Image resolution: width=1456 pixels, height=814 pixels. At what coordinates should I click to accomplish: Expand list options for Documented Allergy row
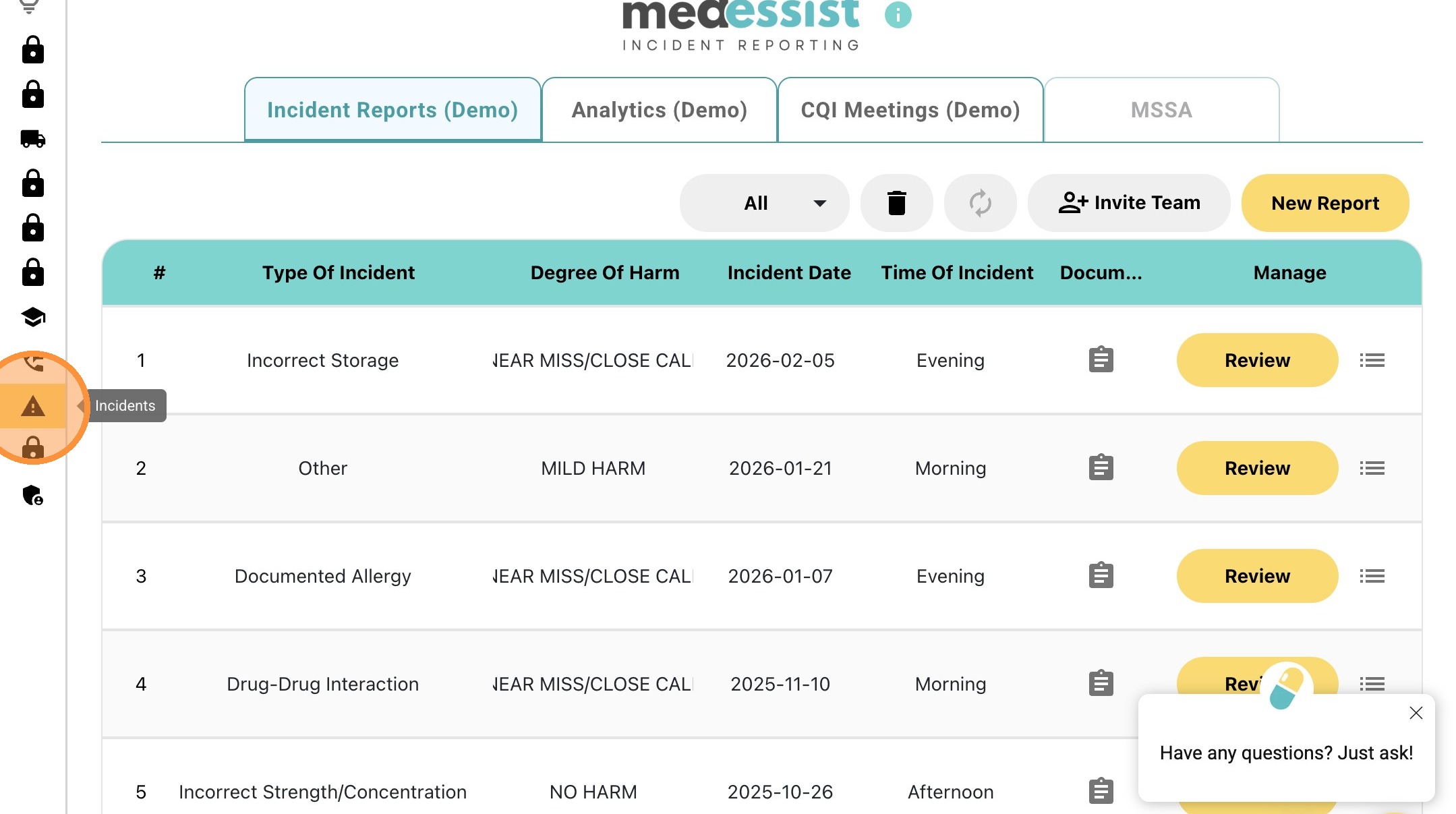[x=1372, y=576]
